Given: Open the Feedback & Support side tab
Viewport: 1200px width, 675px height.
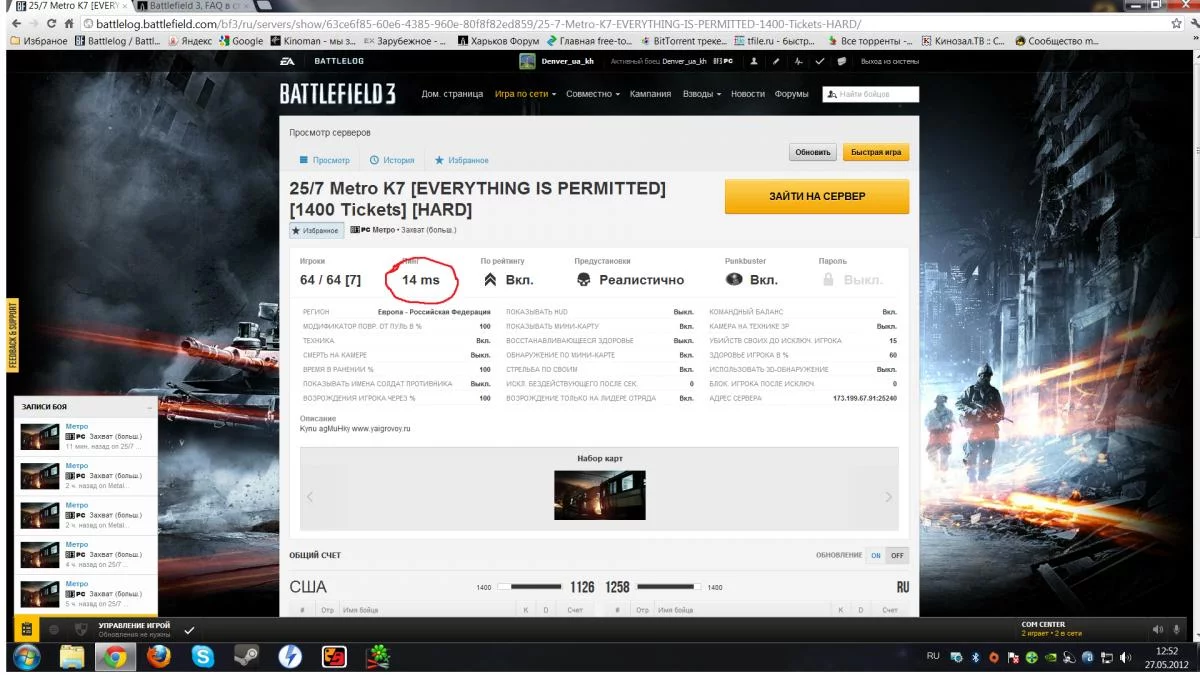Looking at the screenshot, I should point(13,335).
